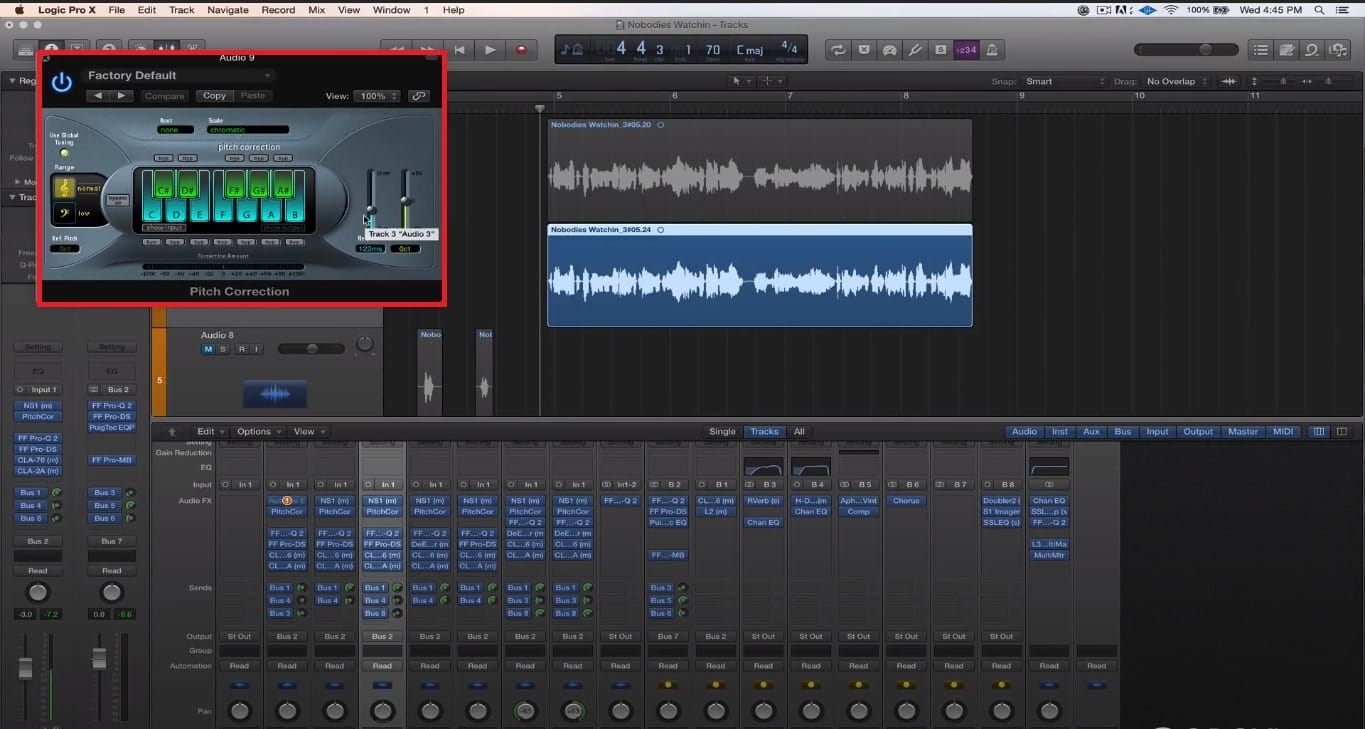
Task: Open the Loop Browser icon
Action: tap(1312, 49)
